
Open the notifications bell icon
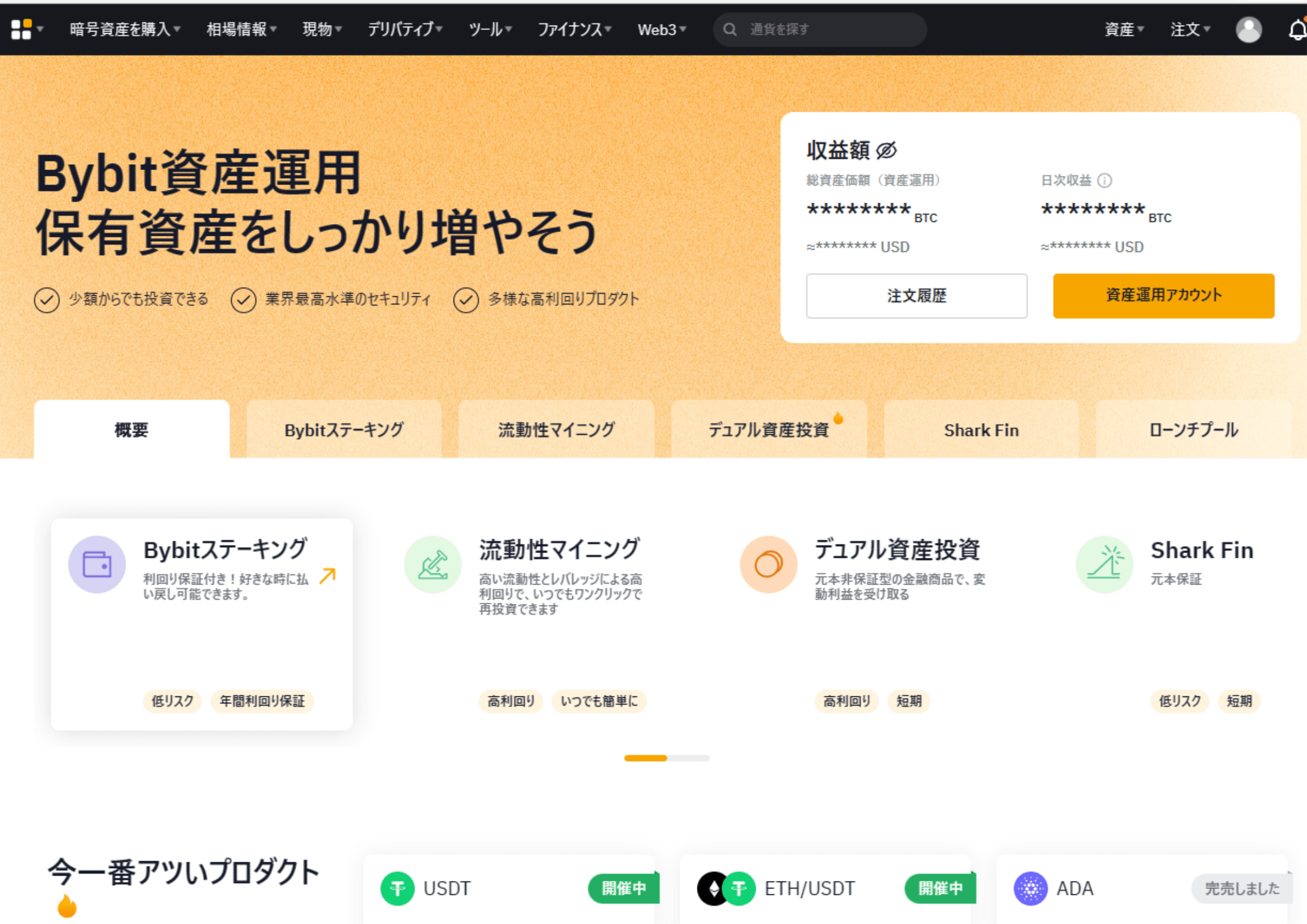1297,29
